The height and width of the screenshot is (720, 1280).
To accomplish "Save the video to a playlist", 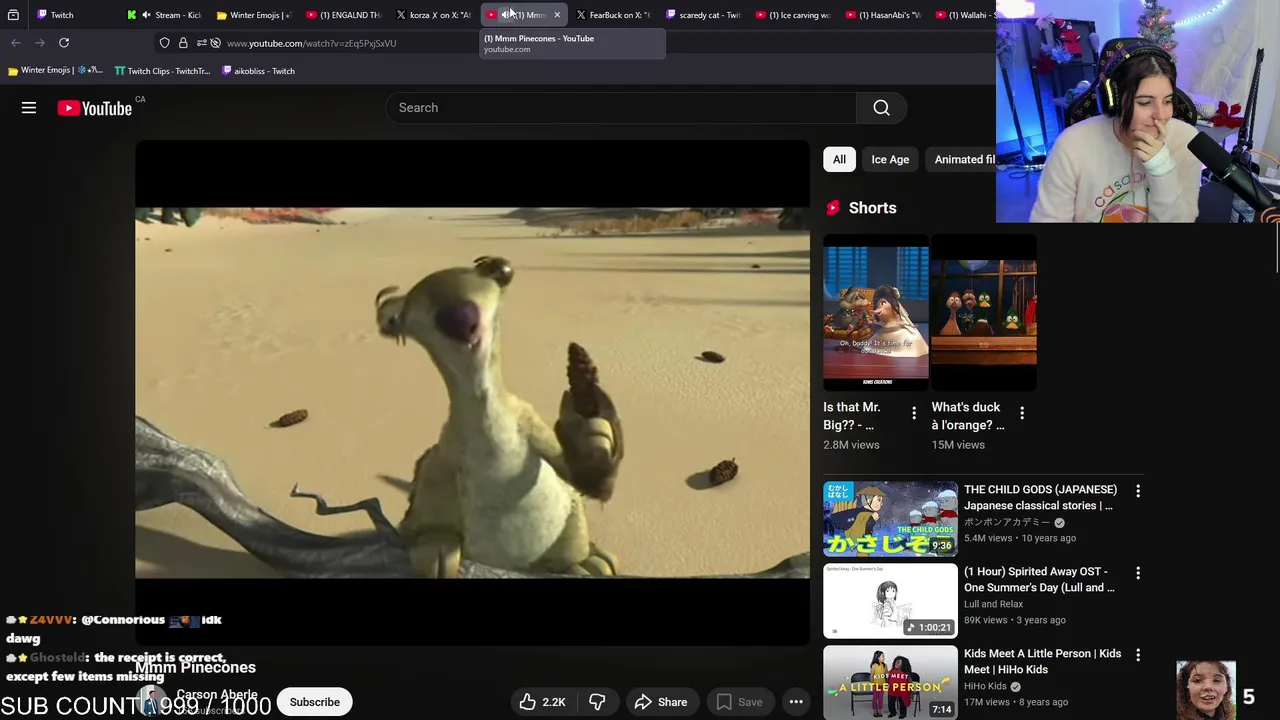I will pyautogui.click(x=739, y=702).
